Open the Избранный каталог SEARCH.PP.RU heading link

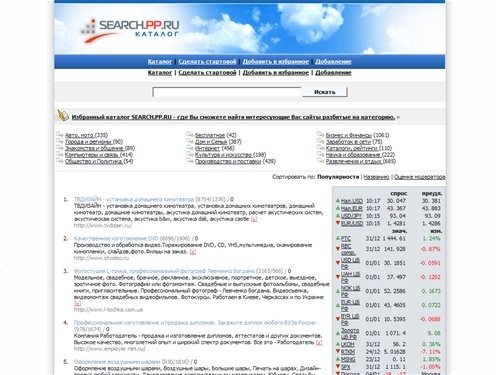tap(233, 117)
